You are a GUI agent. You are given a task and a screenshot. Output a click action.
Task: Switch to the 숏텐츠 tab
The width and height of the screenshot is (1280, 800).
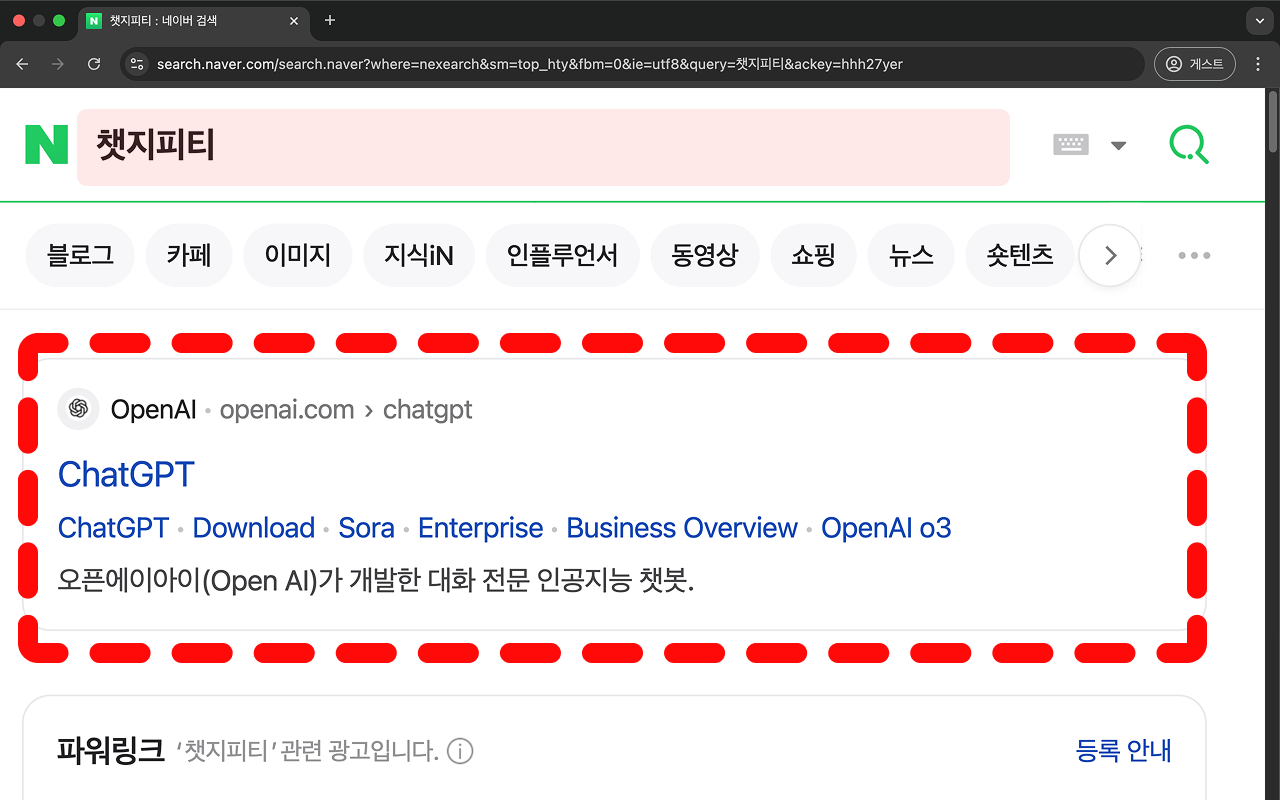[1020, 256]
